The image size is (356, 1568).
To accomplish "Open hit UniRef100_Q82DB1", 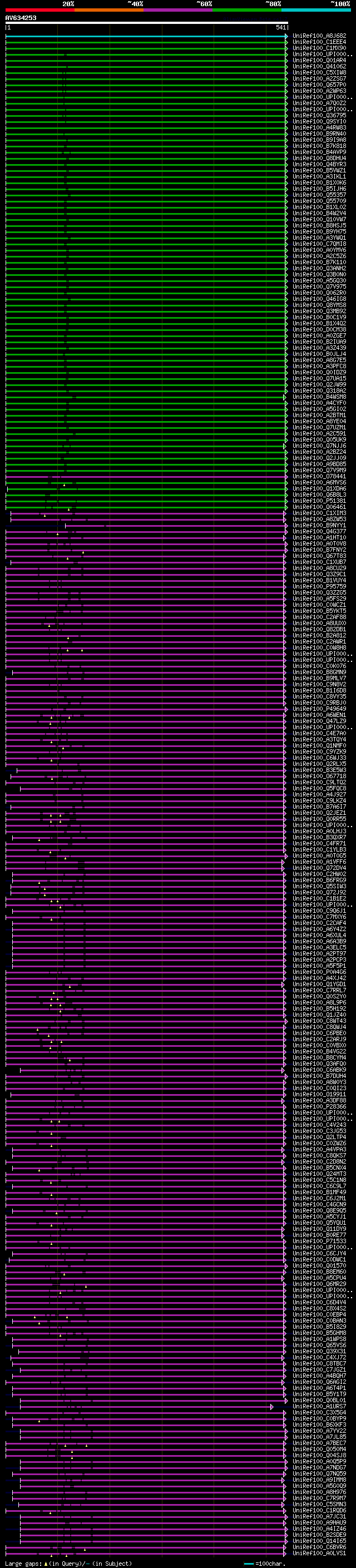I will click(319, 629).
